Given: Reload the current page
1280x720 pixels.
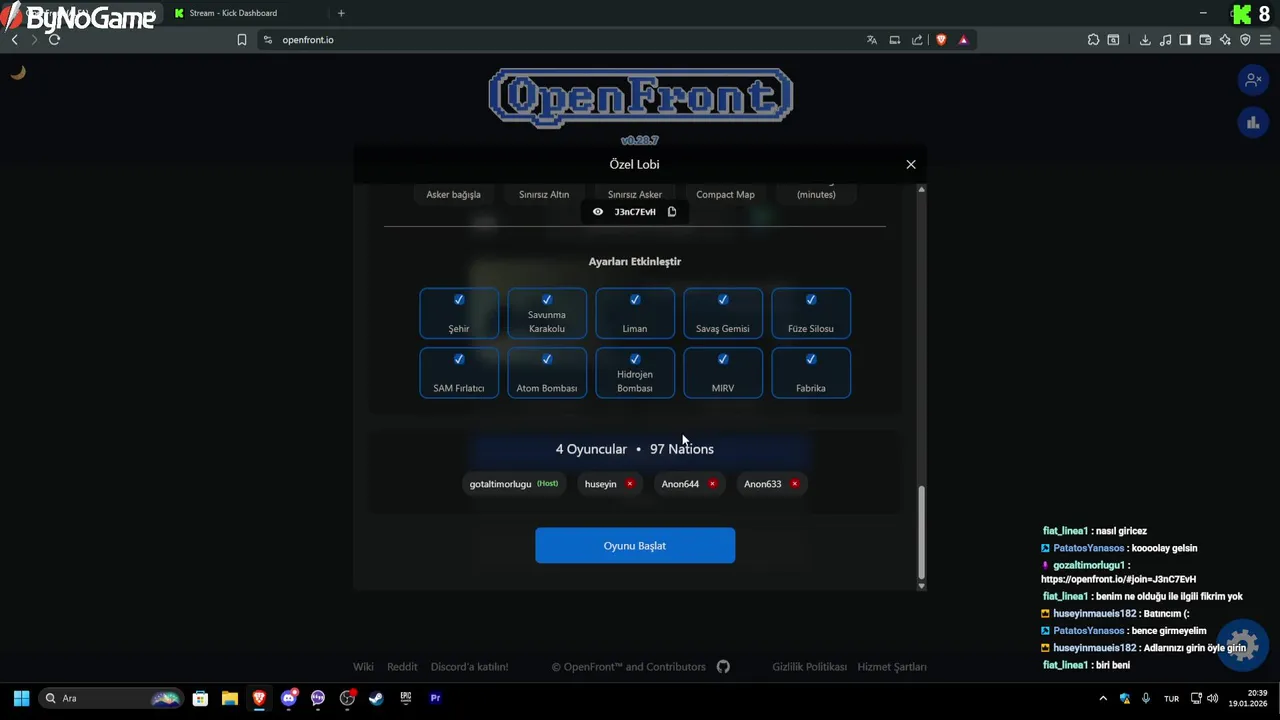Looking at the screenshot, I should pyautogui.click(x=54, y=40).
